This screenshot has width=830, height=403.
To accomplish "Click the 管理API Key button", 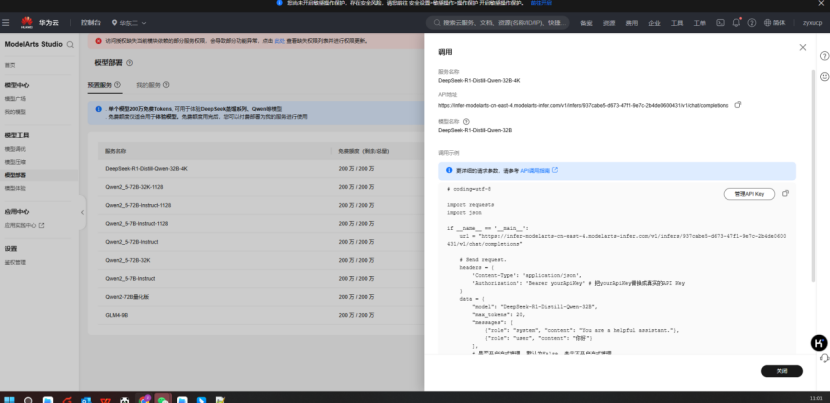I will (749, 194).
